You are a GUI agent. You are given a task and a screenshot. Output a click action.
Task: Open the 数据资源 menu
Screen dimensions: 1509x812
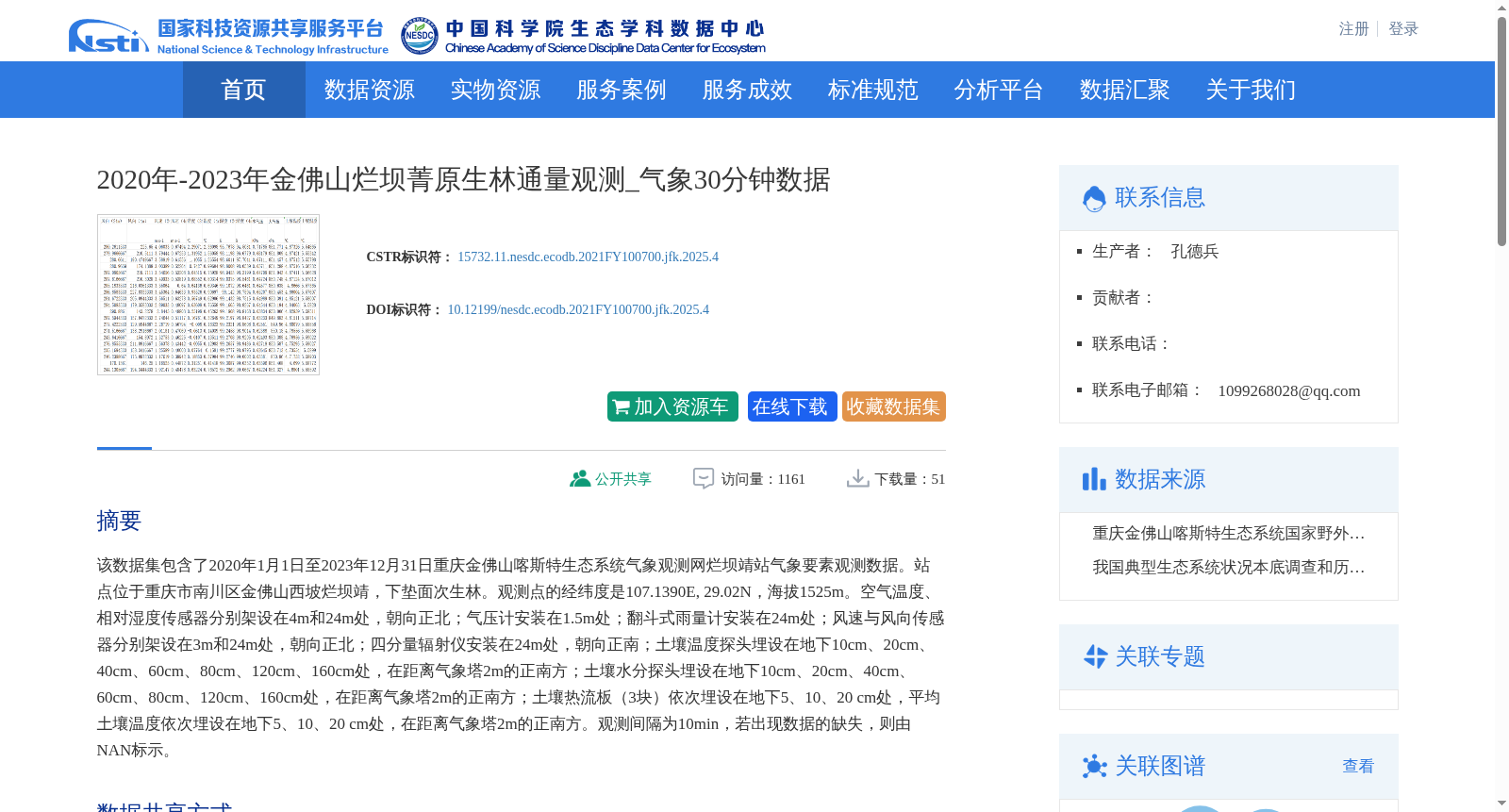[x=370, y=90]
